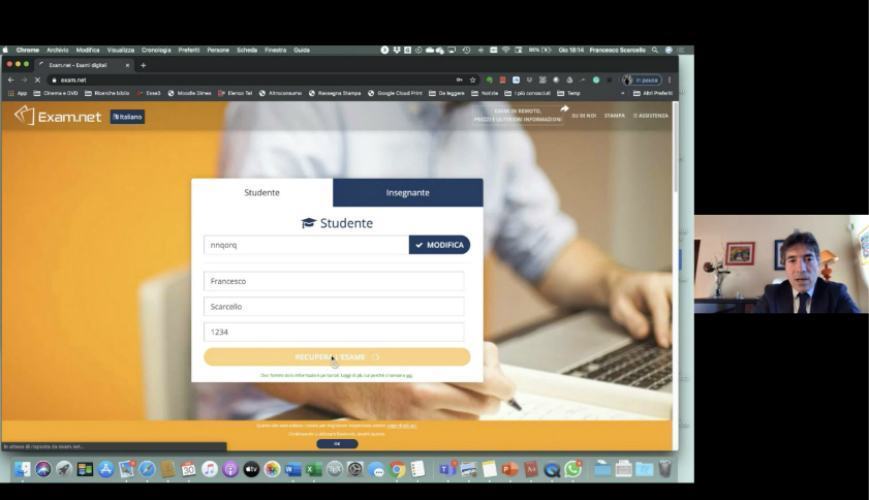Click the browser back arrow
Viewport: 869px width, 500px height.
pos(11,80)
